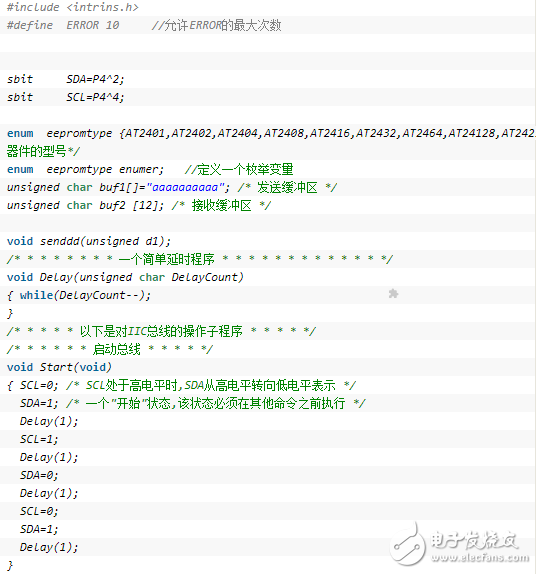The width and height of the screenshot is (537, 574).
Task: Click the enum eepromtype AT2401 list line
Action: point(271,133)
